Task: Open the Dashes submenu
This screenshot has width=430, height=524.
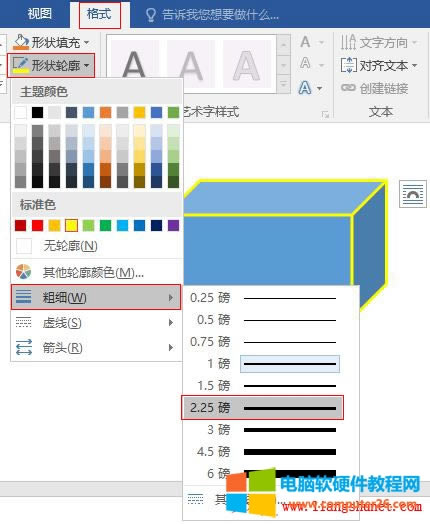Action: pos(97,322)
